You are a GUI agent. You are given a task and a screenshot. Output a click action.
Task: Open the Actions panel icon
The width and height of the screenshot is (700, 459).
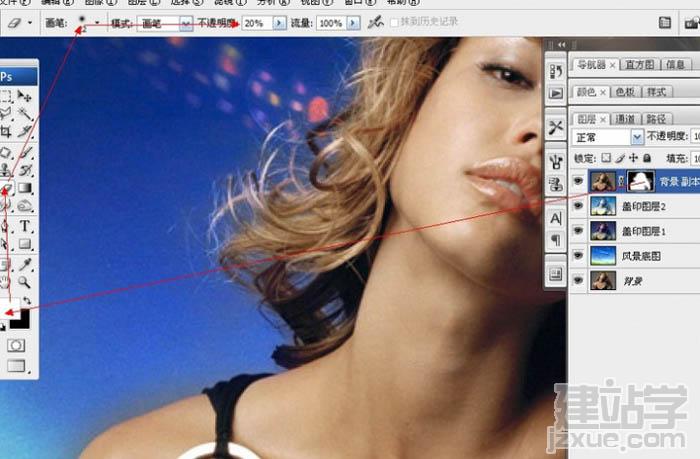[556, 93]
